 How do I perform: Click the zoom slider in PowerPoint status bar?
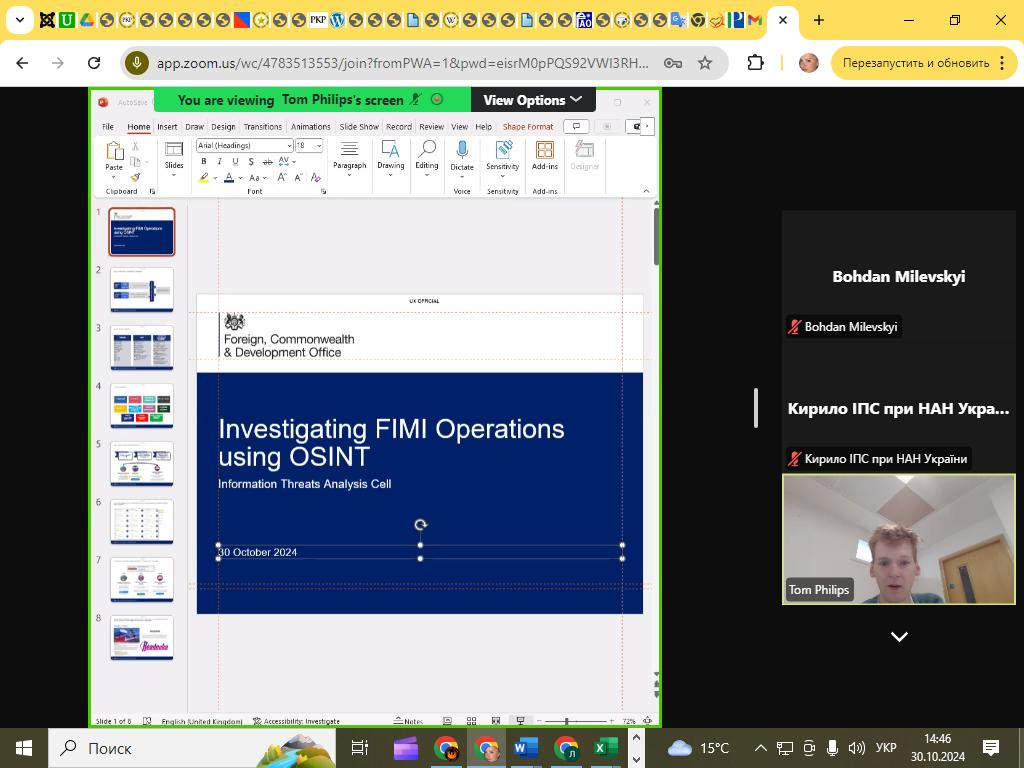tap(567, 721)
